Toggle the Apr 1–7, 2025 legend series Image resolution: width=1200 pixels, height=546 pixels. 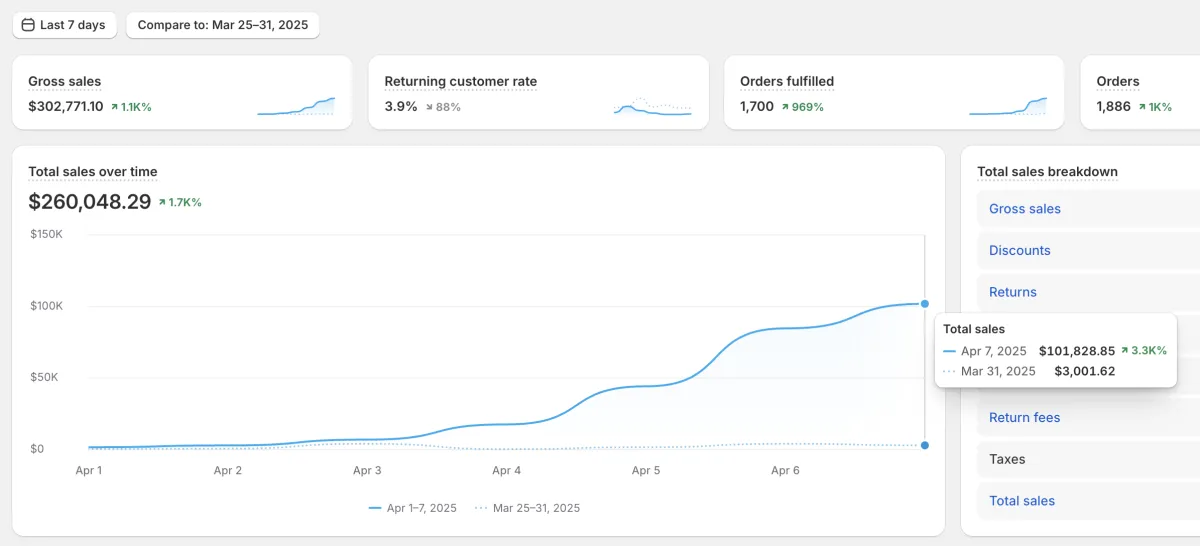pyautogui.click(x=413, y=508)
